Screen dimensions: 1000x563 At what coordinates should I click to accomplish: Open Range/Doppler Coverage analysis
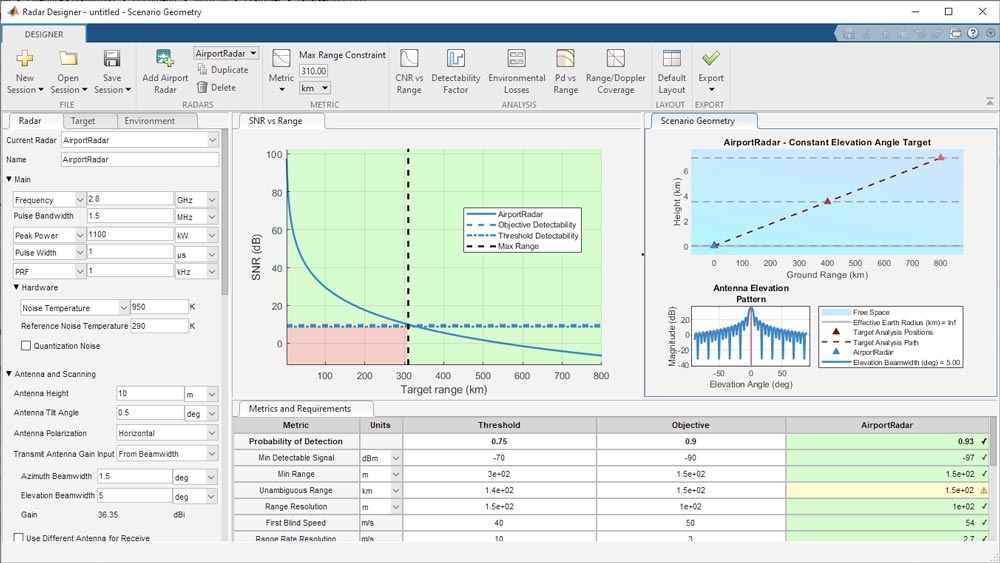[616, 59]
